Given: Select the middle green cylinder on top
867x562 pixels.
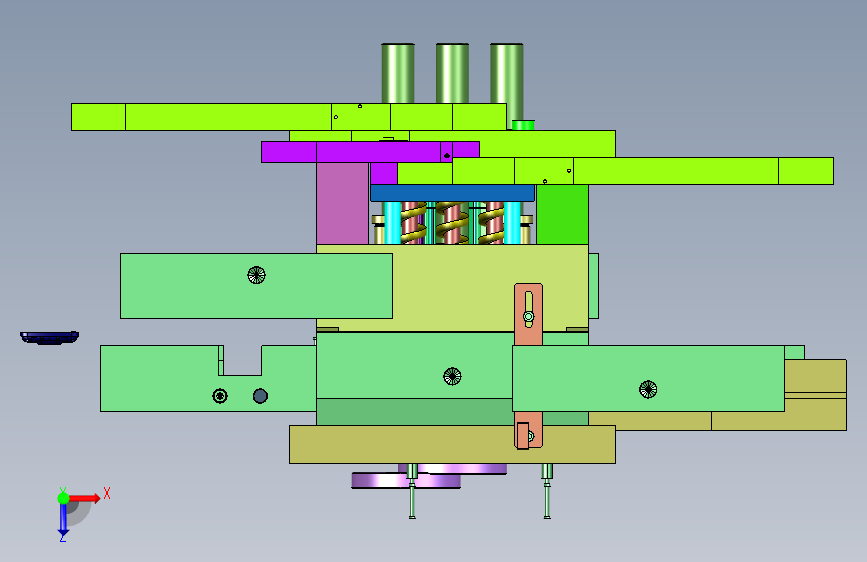Looking at the screenshot, I should click(x=452, y=74).
